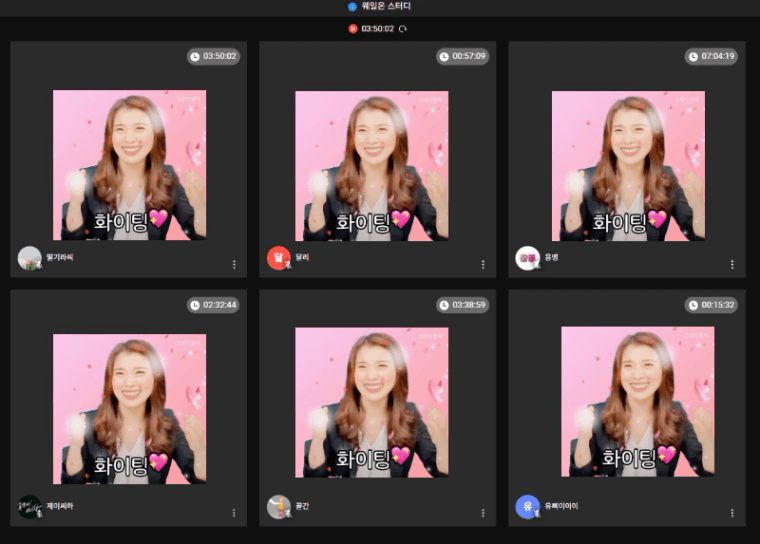Click the 00:15:32 timer badge

(x=711, y=304)
